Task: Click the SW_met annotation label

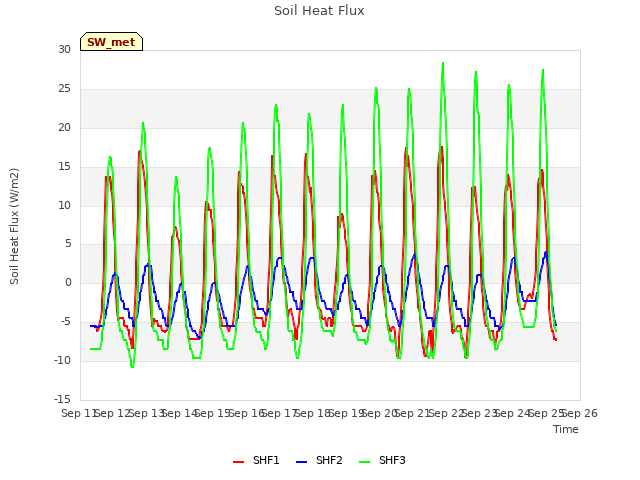Action: point(111,42)
